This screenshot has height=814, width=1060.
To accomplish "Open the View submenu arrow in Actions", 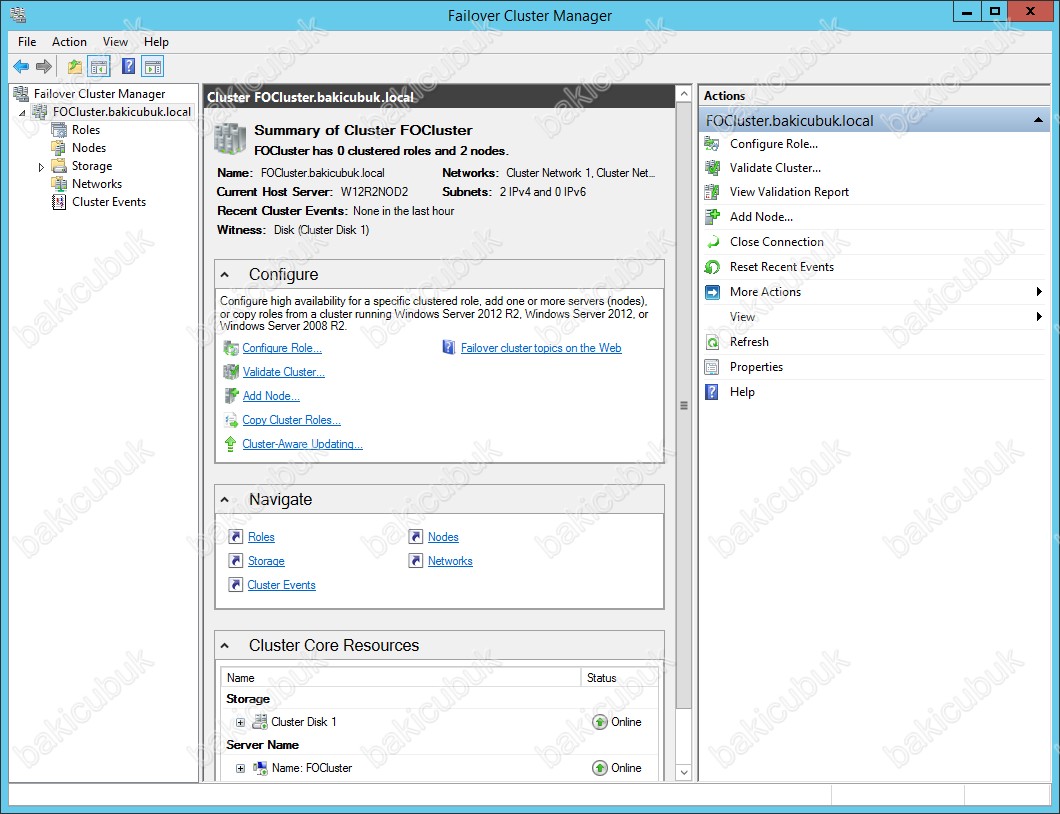I will coord(1039,316).
